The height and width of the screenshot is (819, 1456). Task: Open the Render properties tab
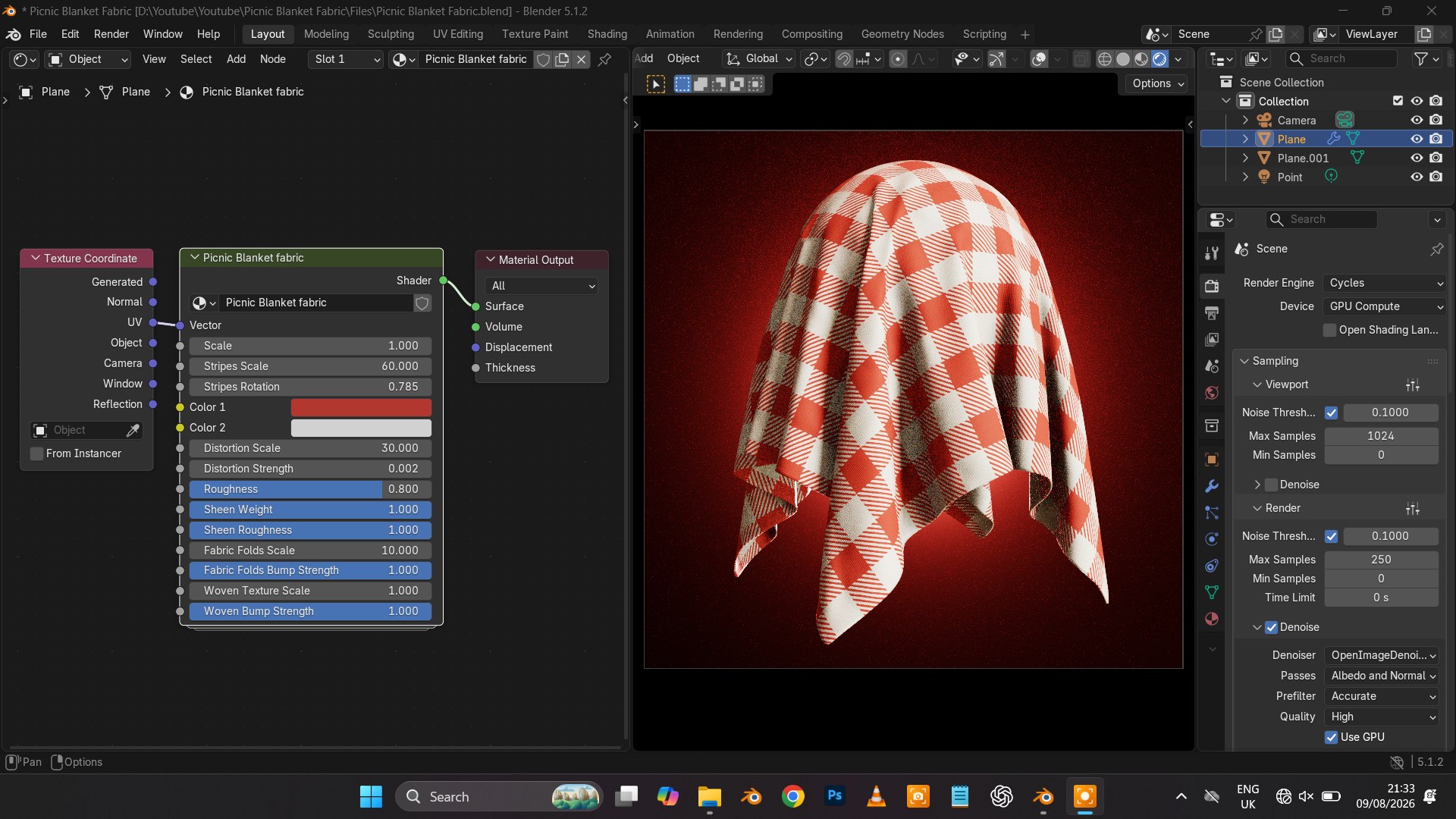pos(1212,286)
